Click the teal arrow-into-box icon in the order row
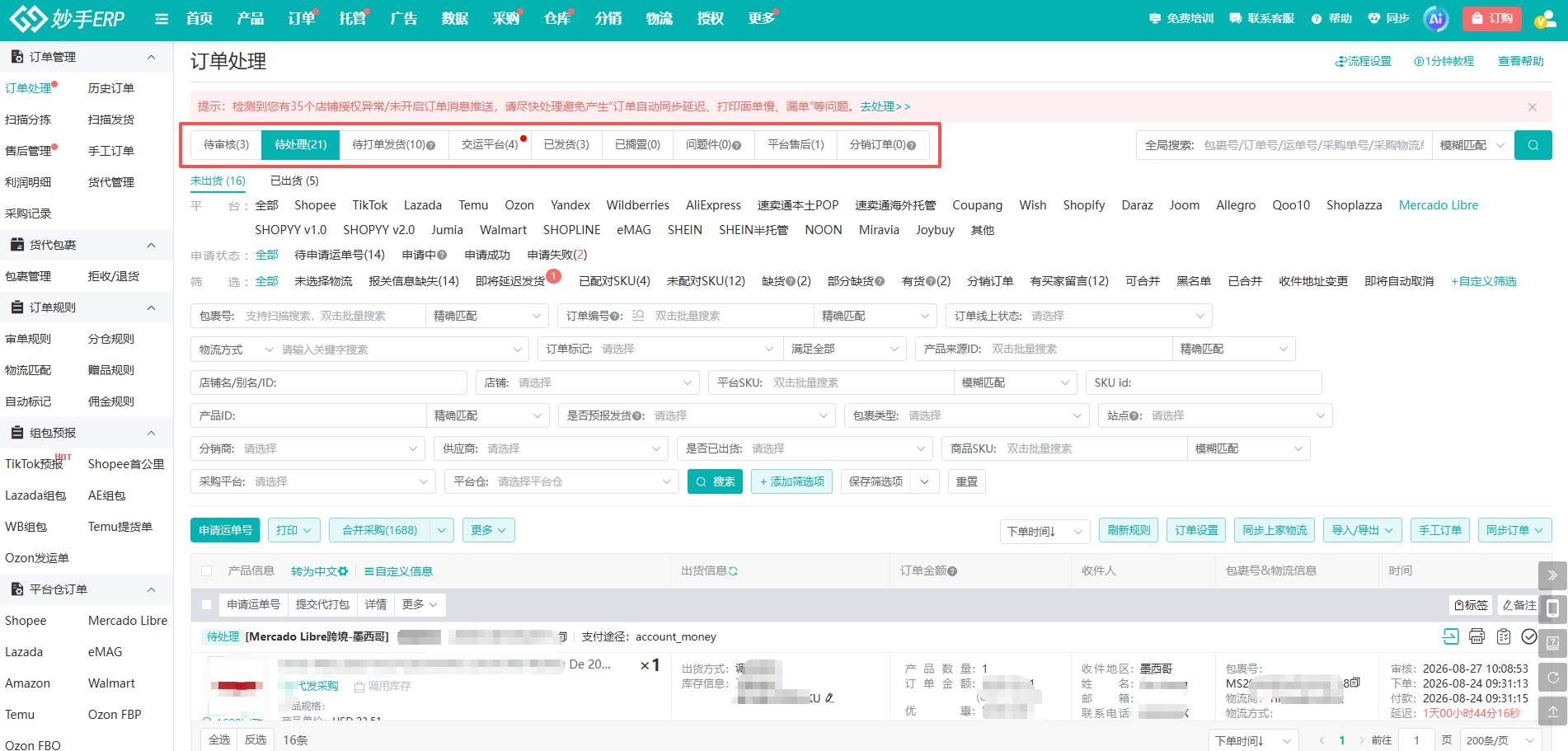The height and width of the screenshot is (751, 1568). point(1450,636)
